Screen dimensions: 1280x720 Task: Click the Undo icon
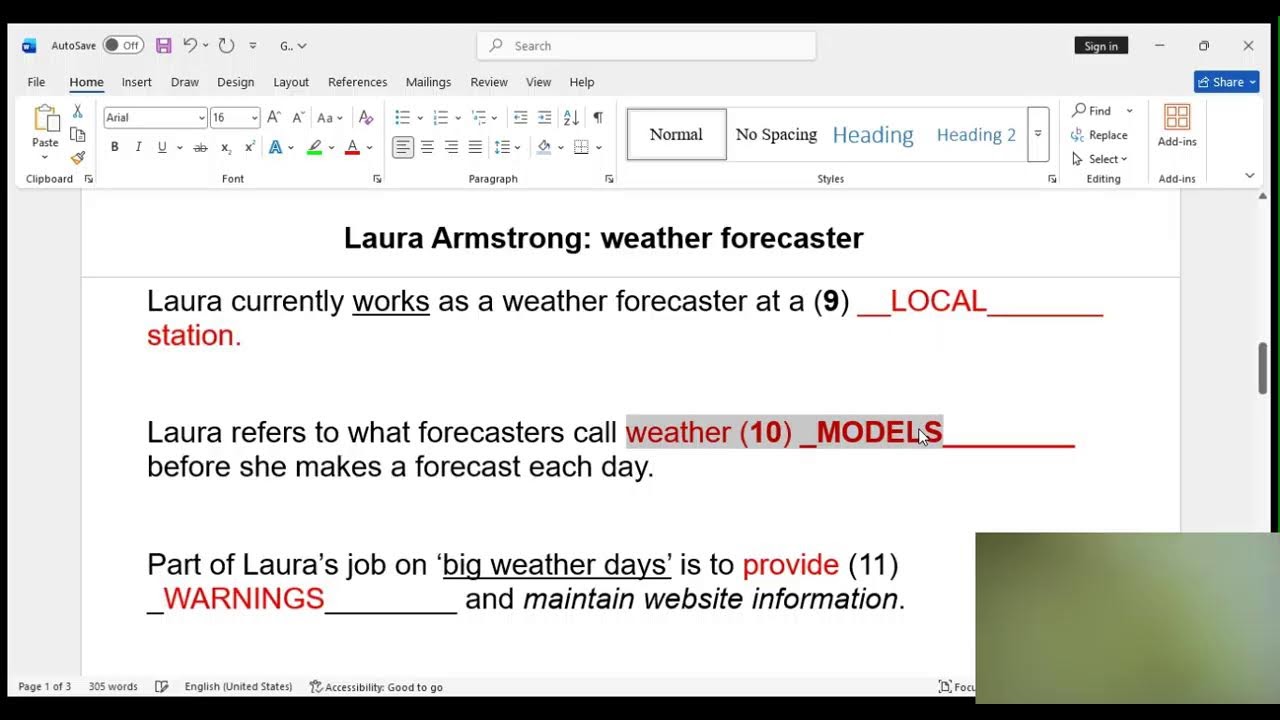point(190,46)
